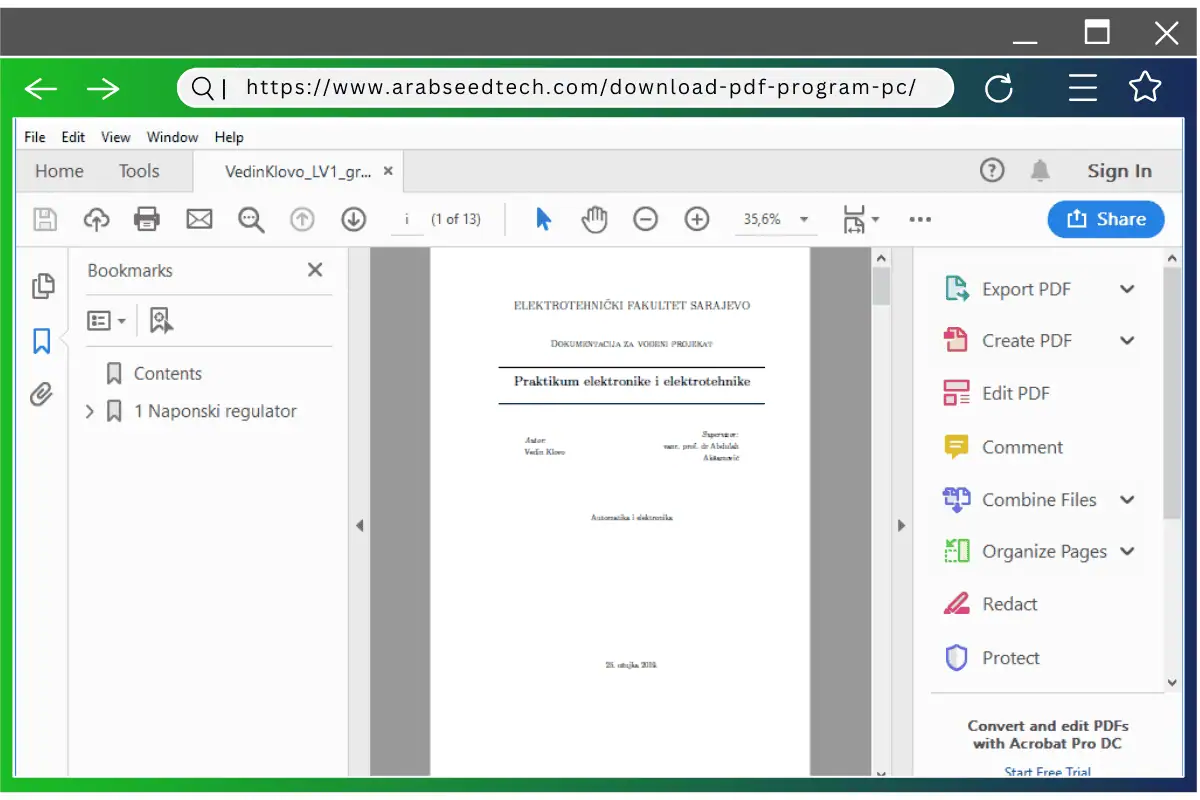Open the Attachments panel via paperclip
1200x800 pixels.
[x=42, y=395]
